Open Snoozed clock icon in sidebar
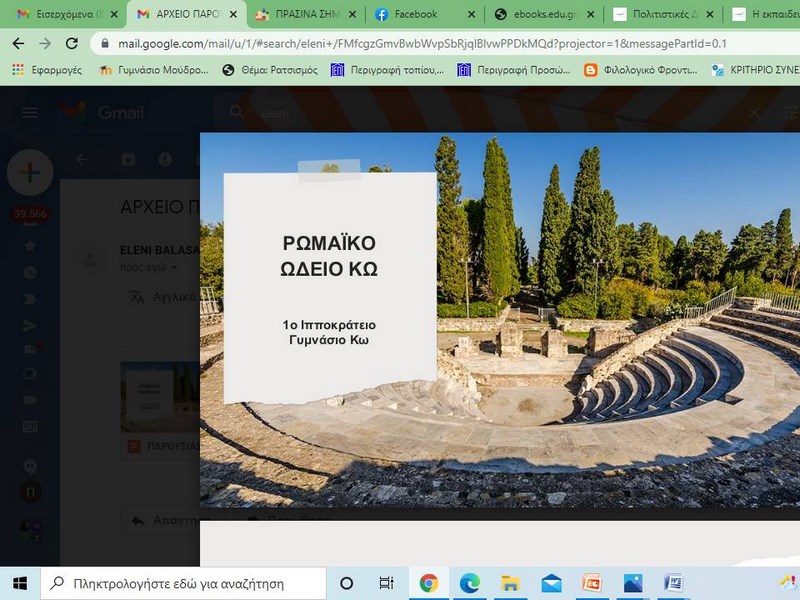The width and height of the screenshot is (800, 600). click(x=30, y=272)
